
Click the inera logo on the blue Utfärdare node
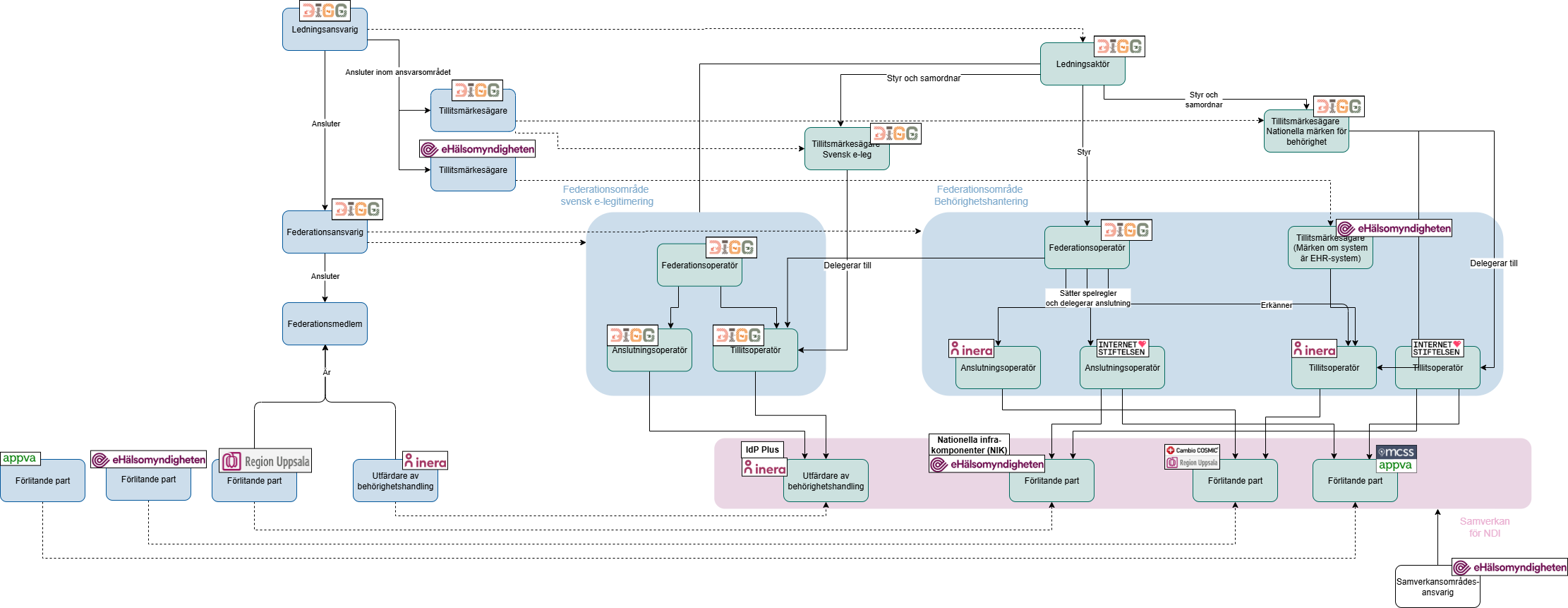425,461
